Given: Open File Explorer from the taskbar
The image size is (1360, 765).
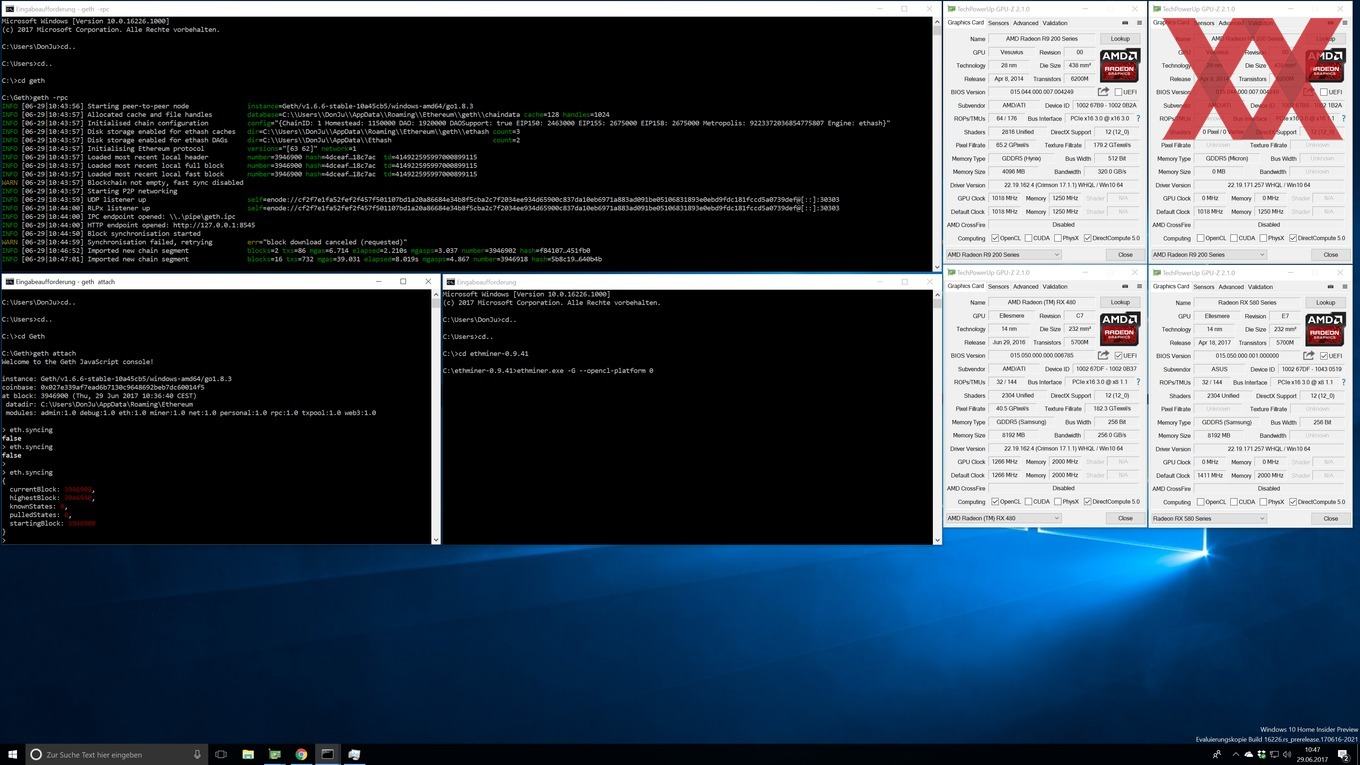Looking at the screenshot, I should click(x=248, y=754).
